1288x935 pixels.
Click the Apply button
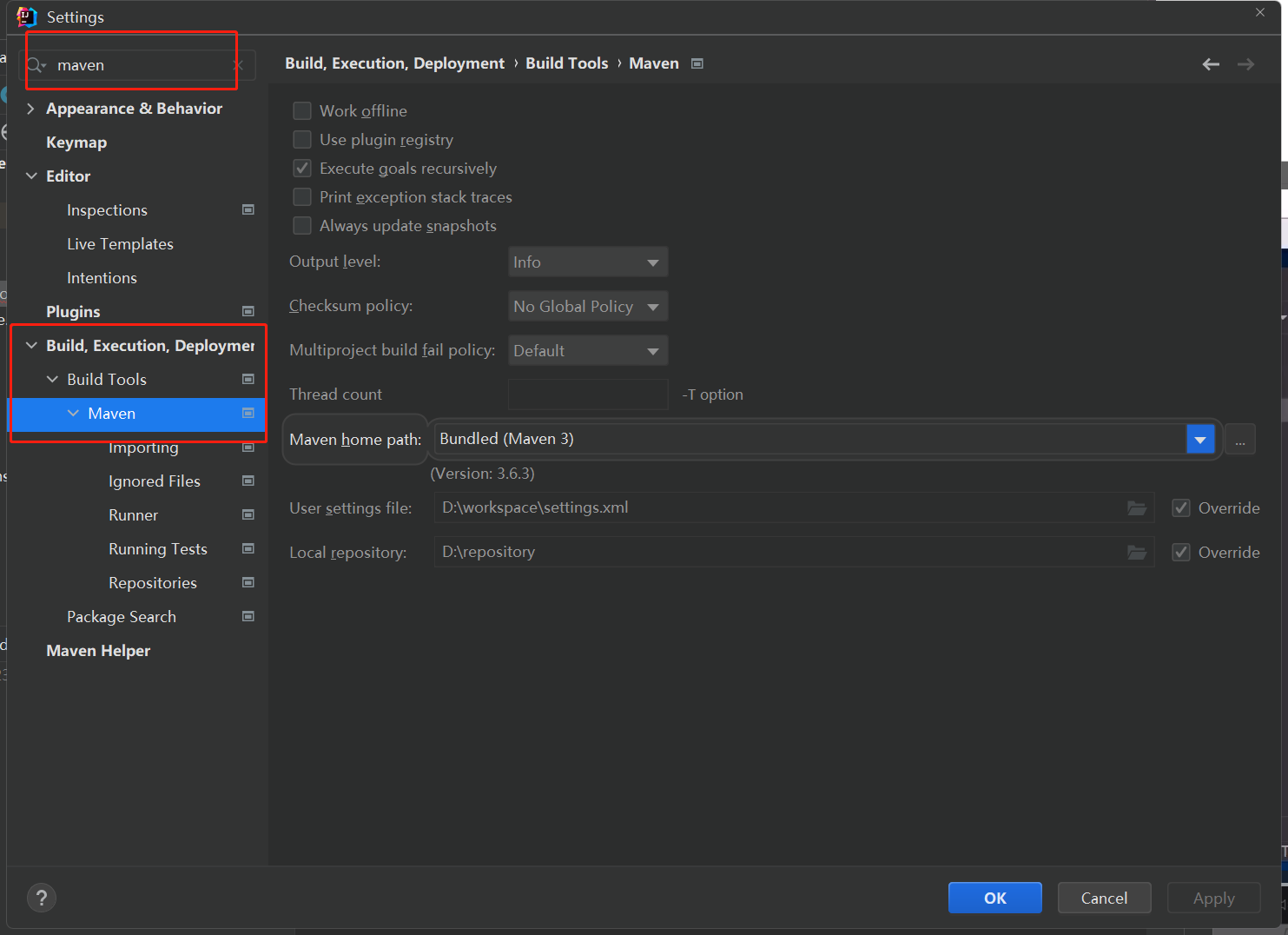(1214, 899)
